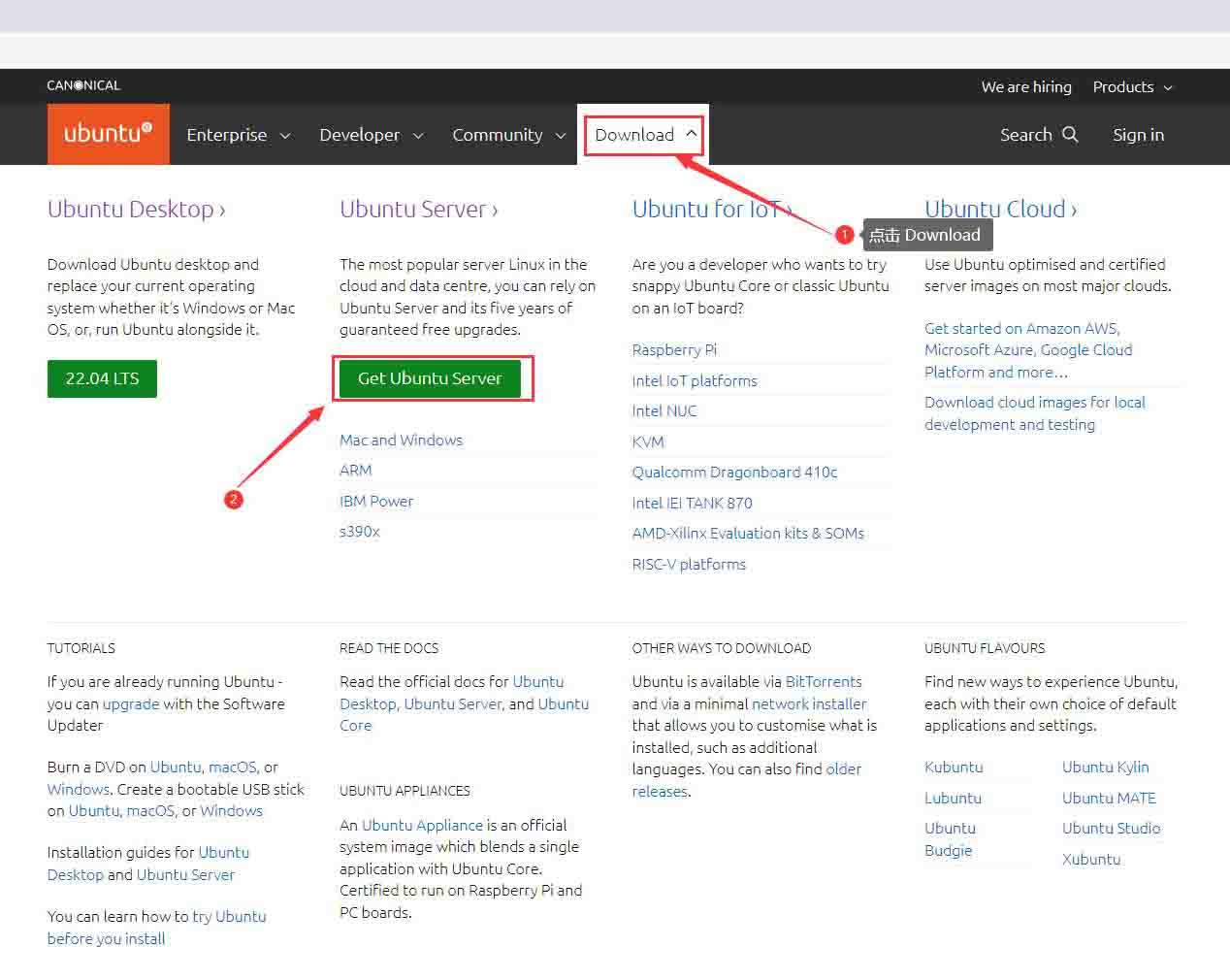Click the s390x link

click(359, 531)
